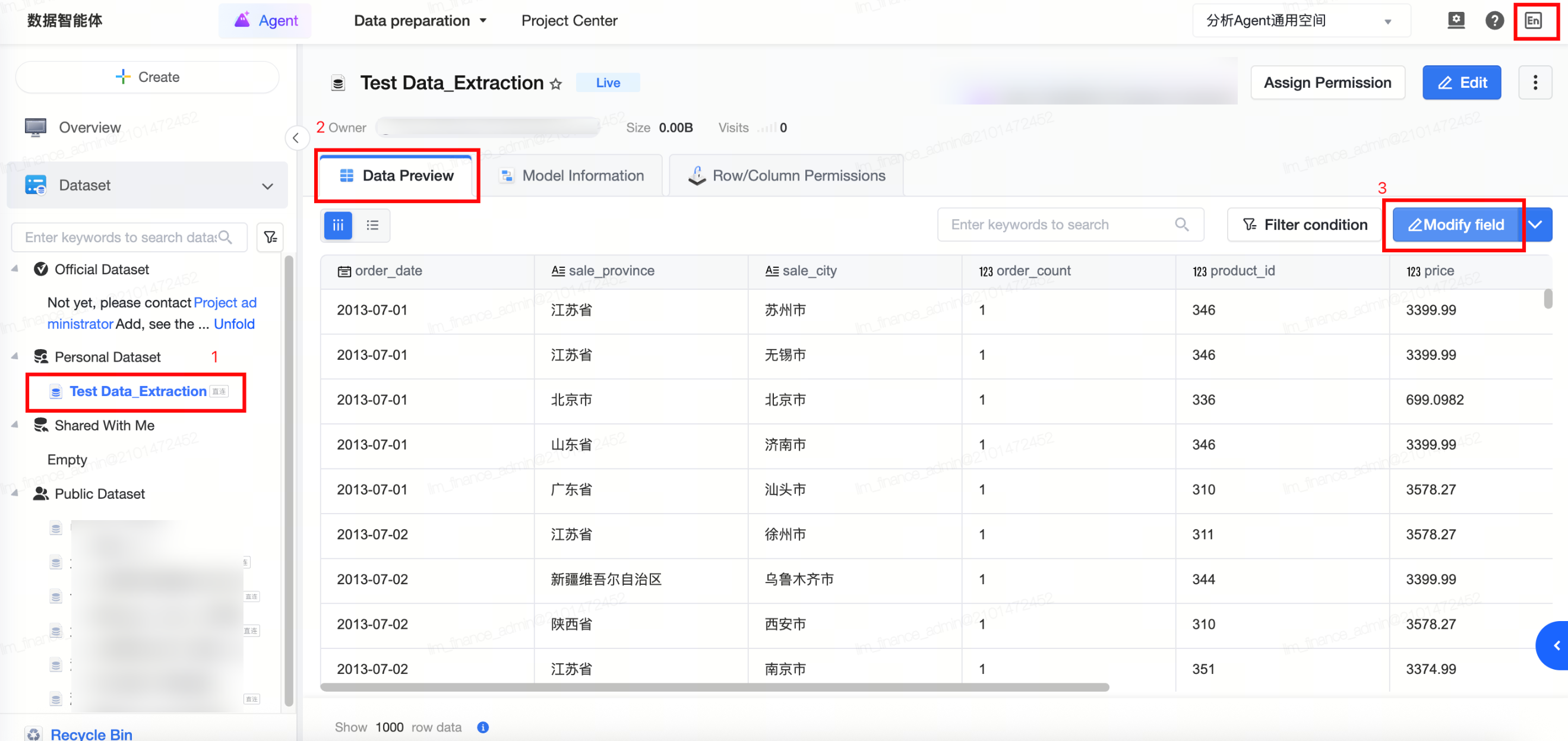The height and width of the screenshot is (741, 1568).
Task: Collapse the Personal Dataset tree node
Action: [x=15, y=356]
